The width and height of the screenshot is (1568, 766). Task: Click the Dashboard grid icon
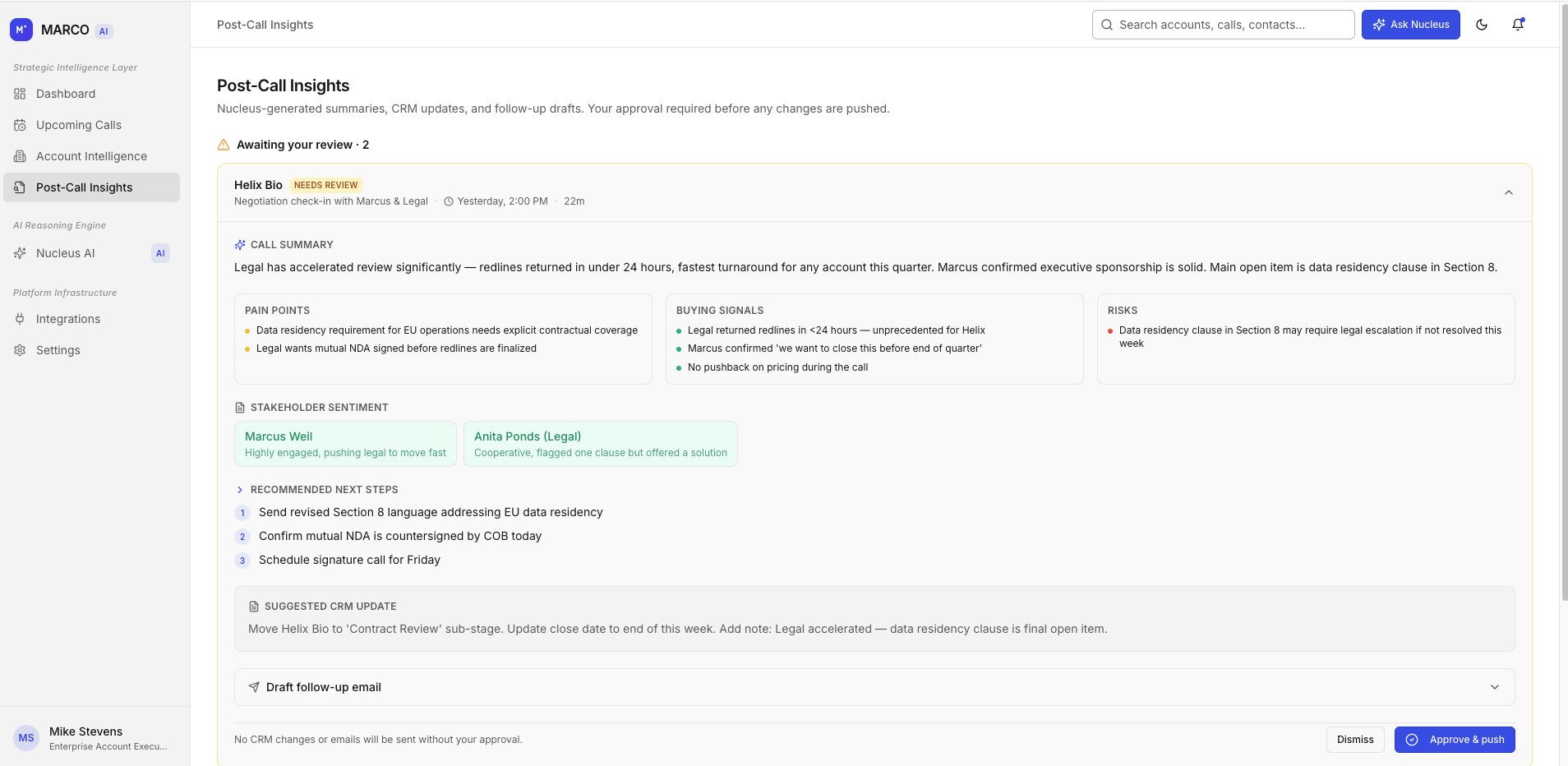(20, 94)
